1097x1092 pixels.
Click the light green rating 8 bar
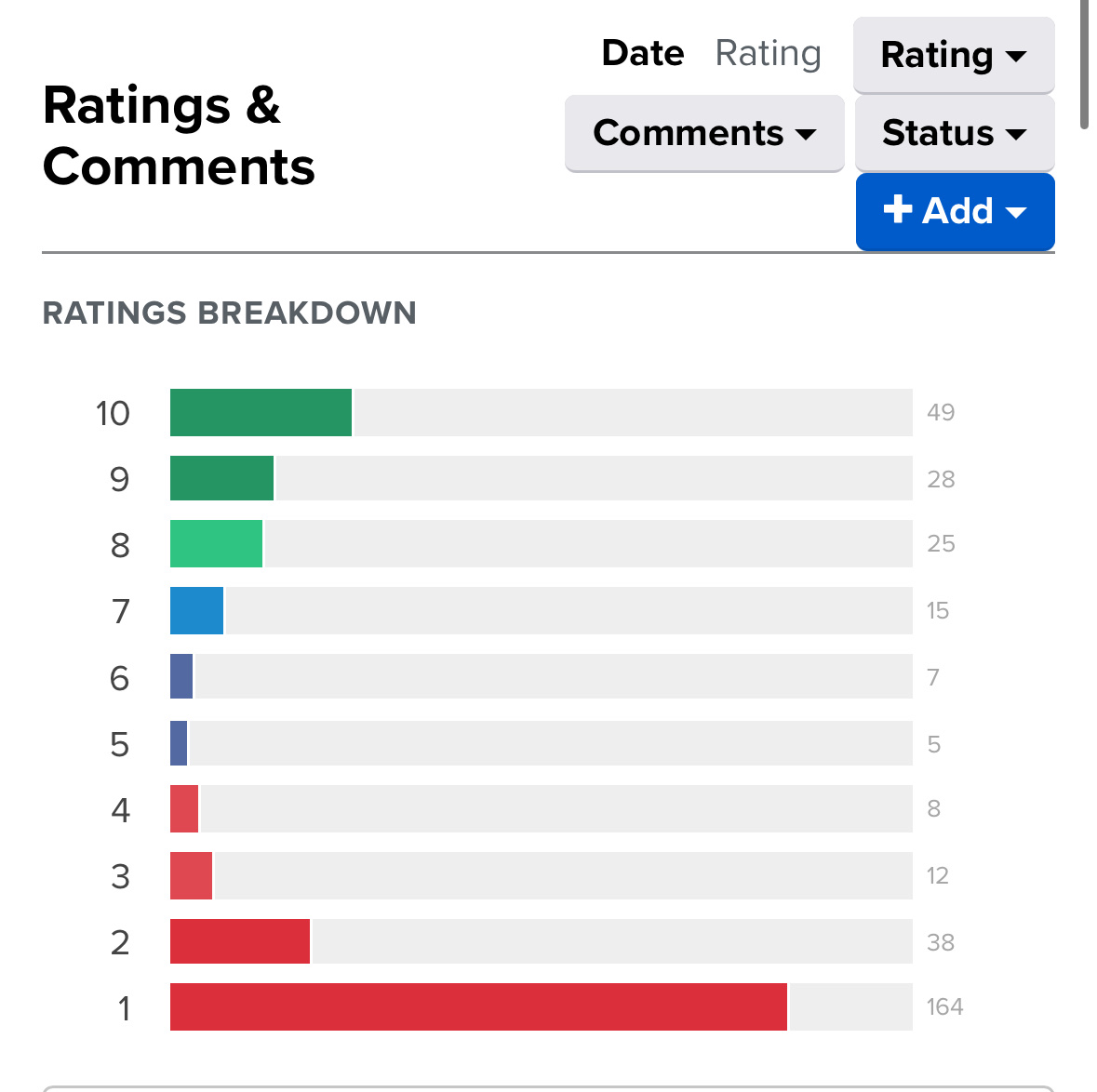click(x=216, y=544)
